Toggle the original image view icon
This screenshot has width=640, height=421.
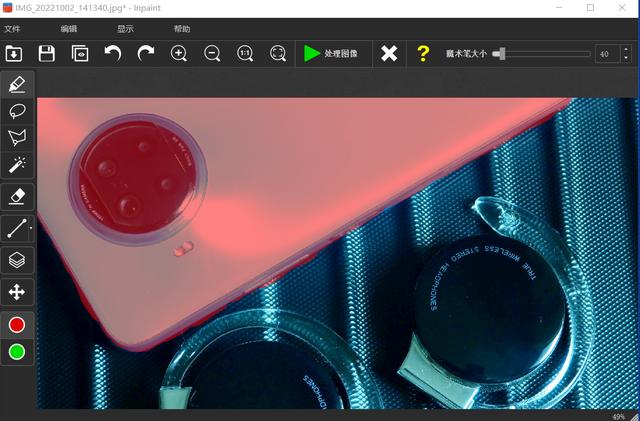80,53
